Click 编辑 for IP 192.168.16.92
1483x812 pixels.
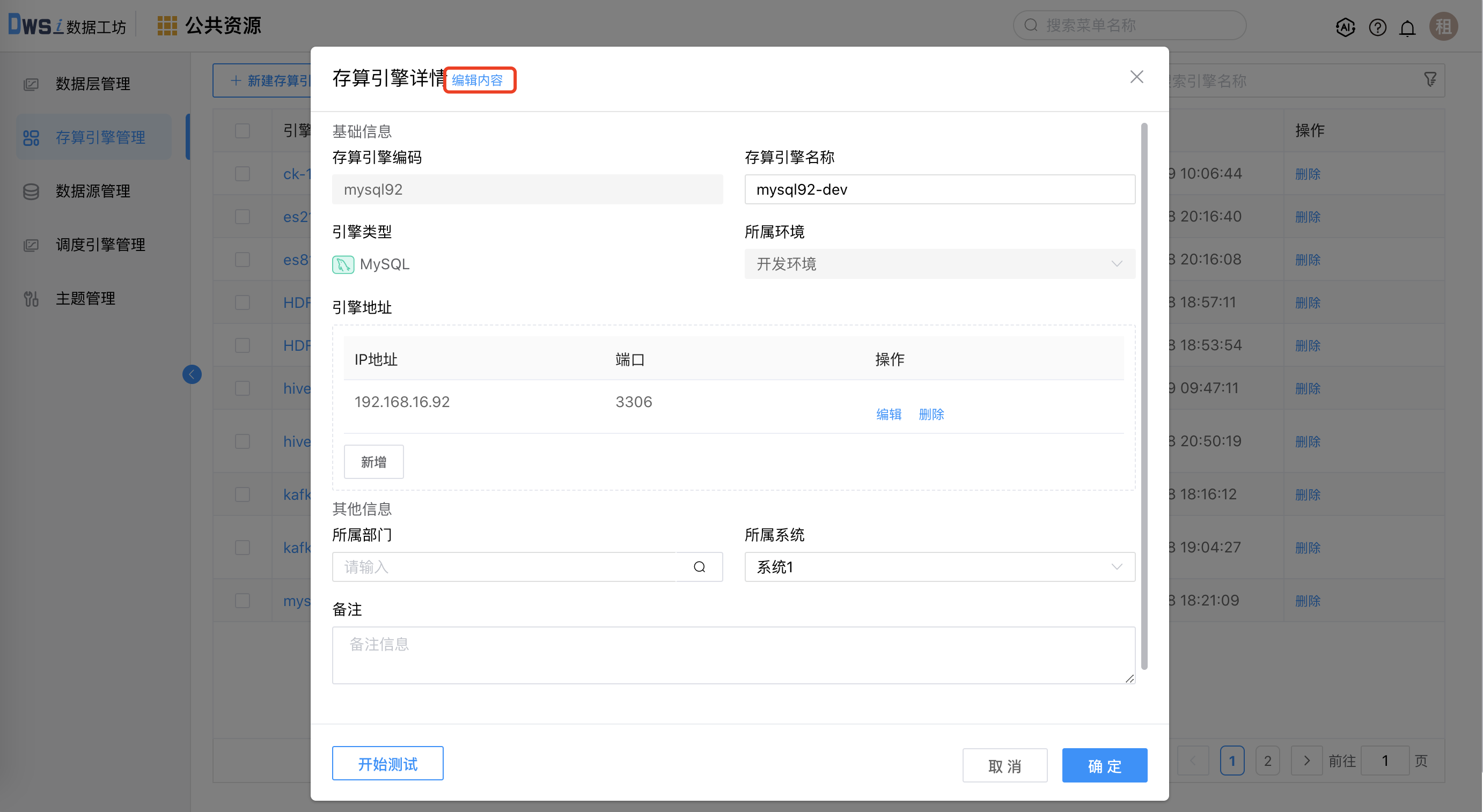click(889, 414)
